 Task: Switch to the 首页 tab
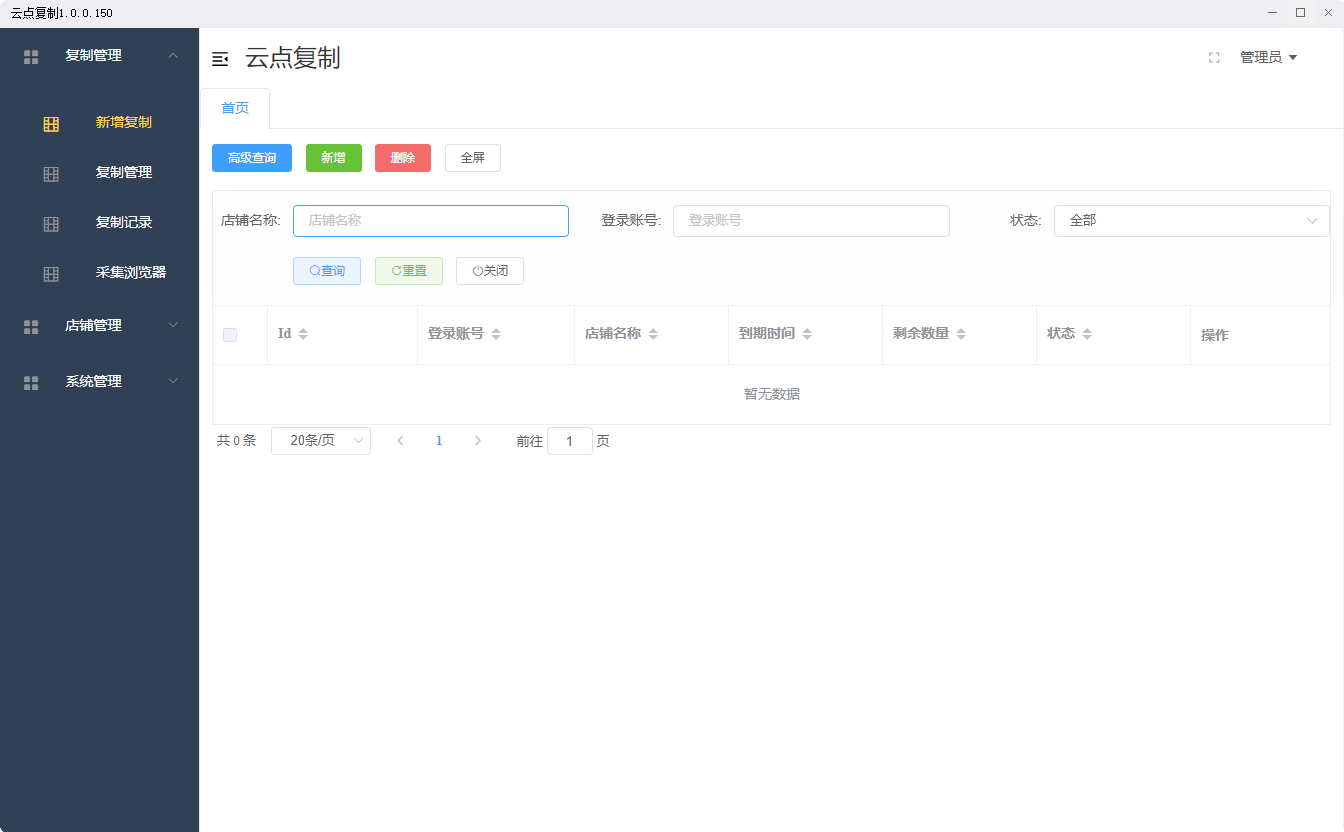[235, 108]
